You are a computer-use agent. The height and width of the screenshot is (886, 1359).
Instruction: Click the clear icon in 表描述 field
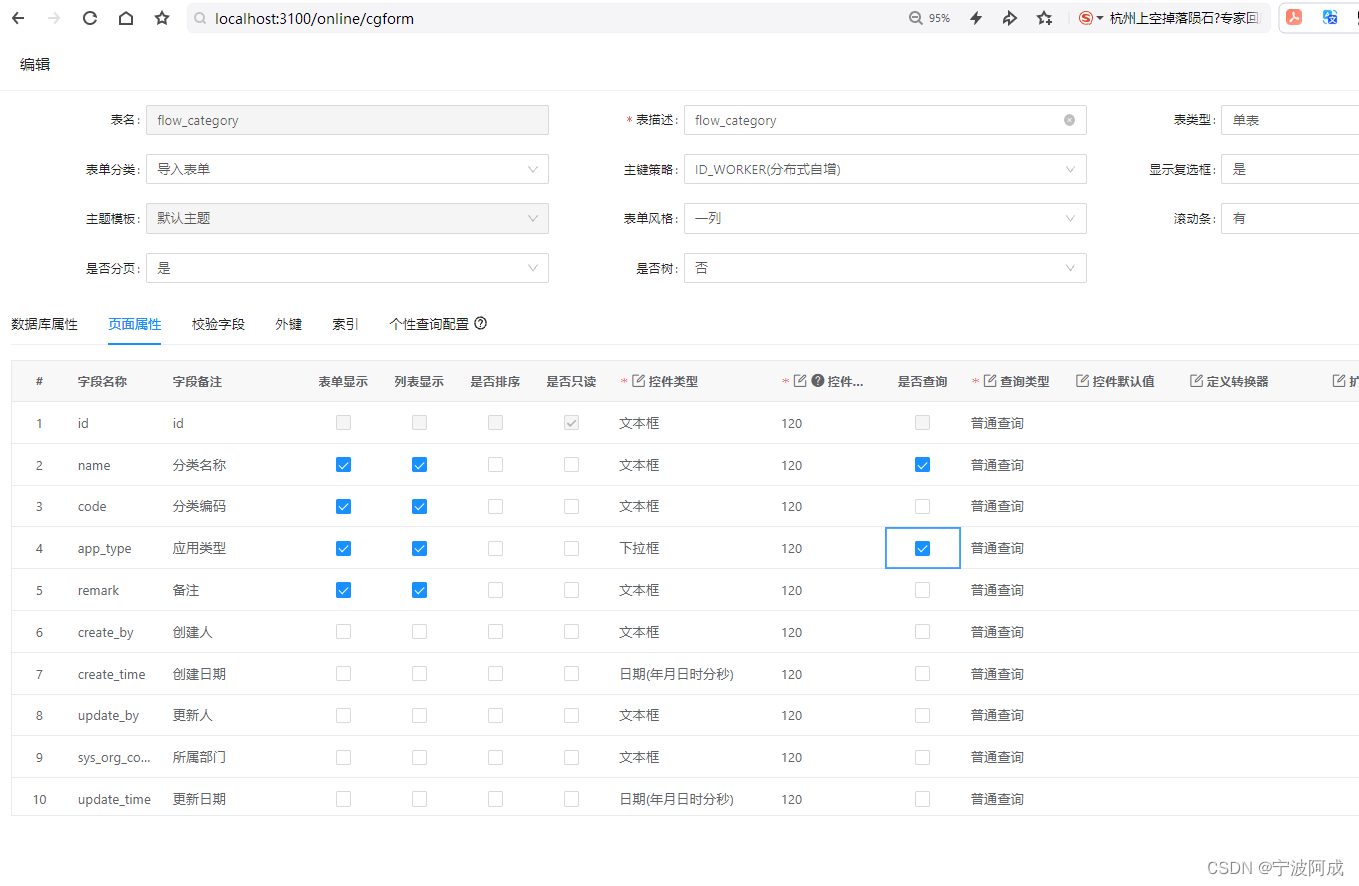[1071, 119]
